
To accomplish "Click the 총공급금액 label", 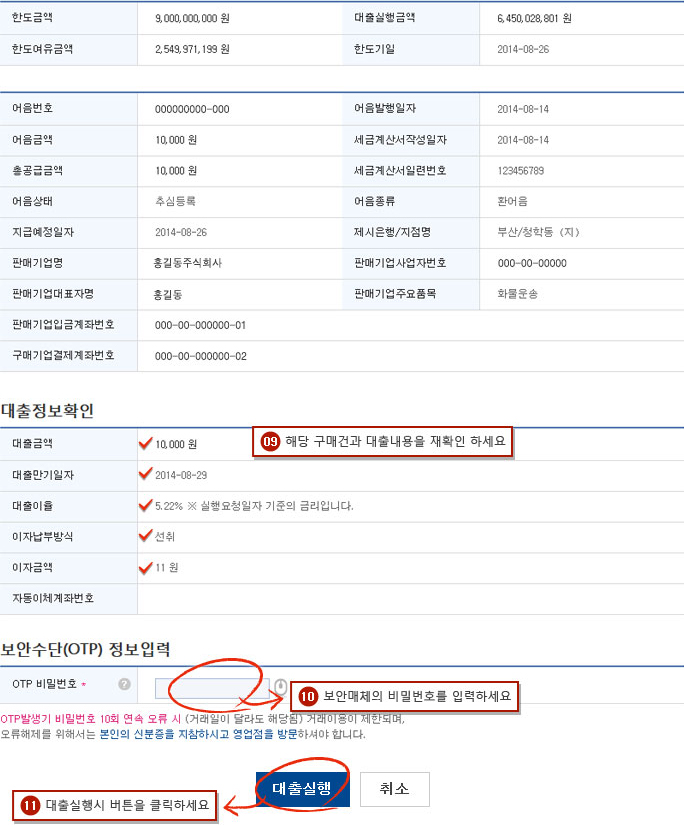I will click(x=37, y=170).
